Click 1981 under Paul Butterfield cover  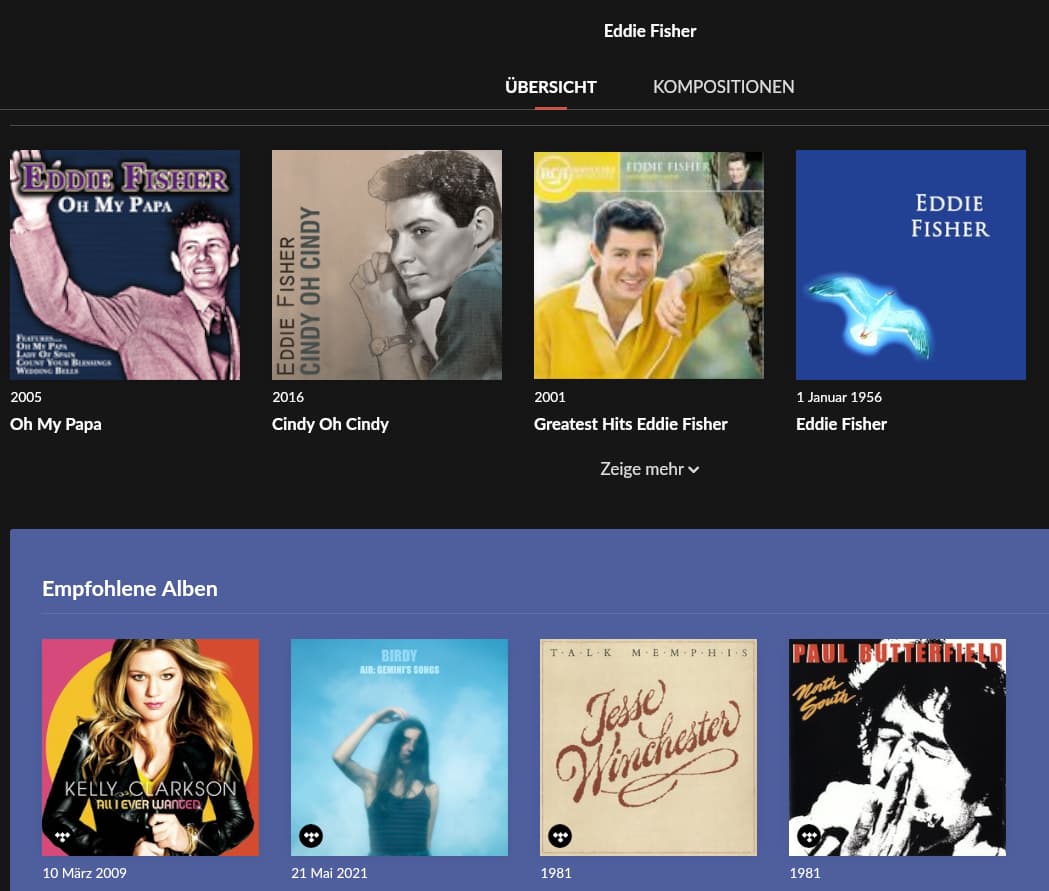click(804, 873)
